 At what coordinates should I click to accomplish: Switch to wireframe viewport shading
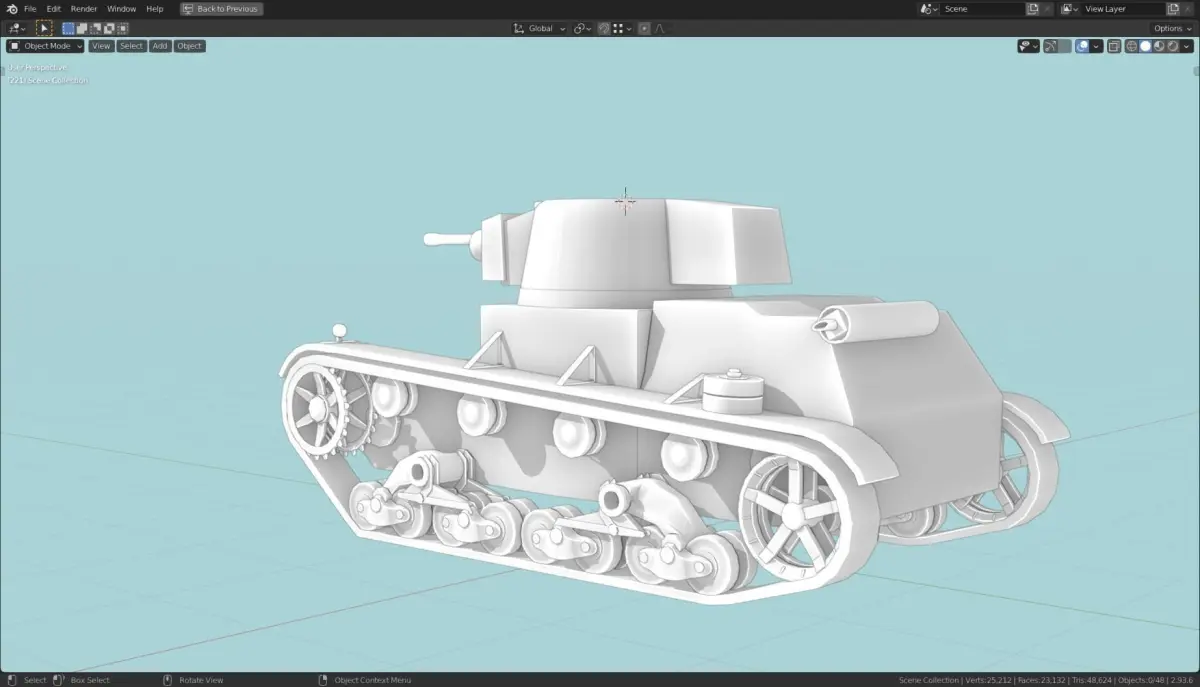1132,46
